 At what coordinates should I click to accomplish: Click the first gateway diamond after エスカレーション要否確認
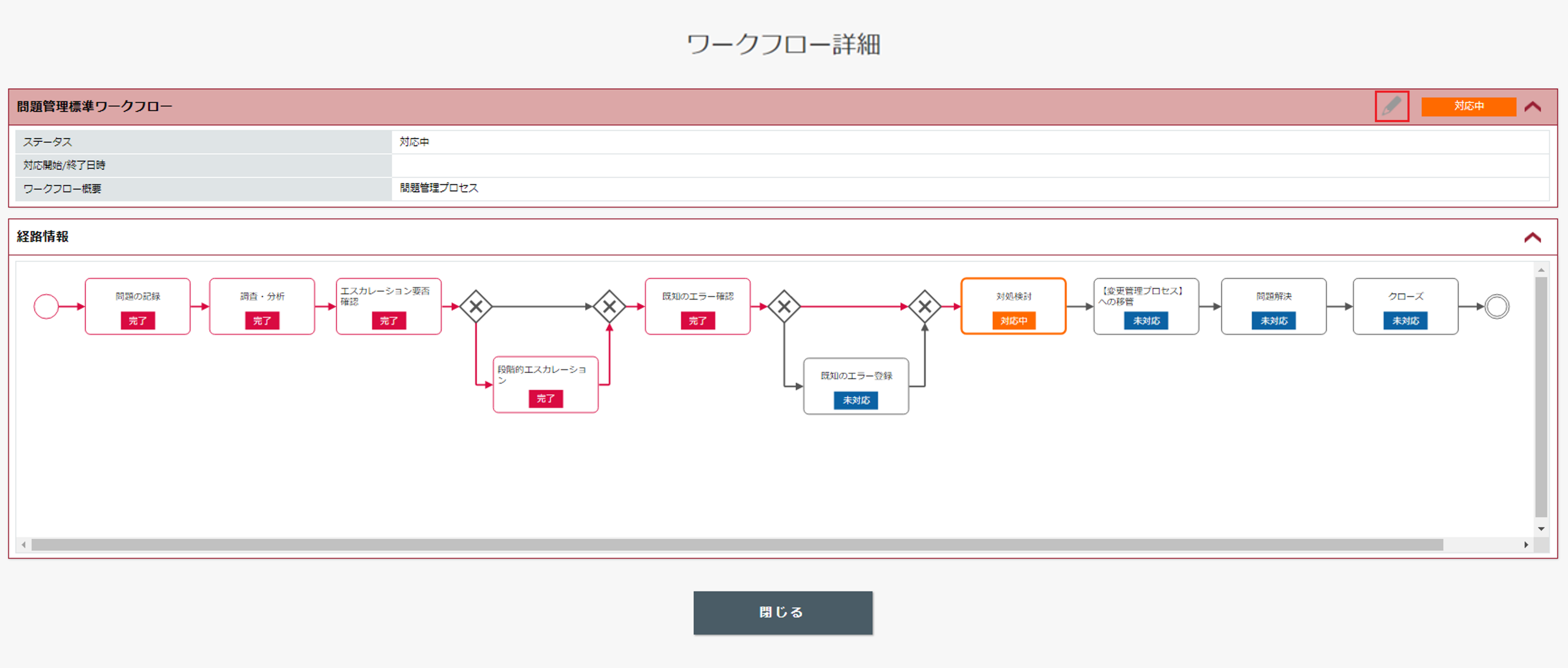coord(476,307)
